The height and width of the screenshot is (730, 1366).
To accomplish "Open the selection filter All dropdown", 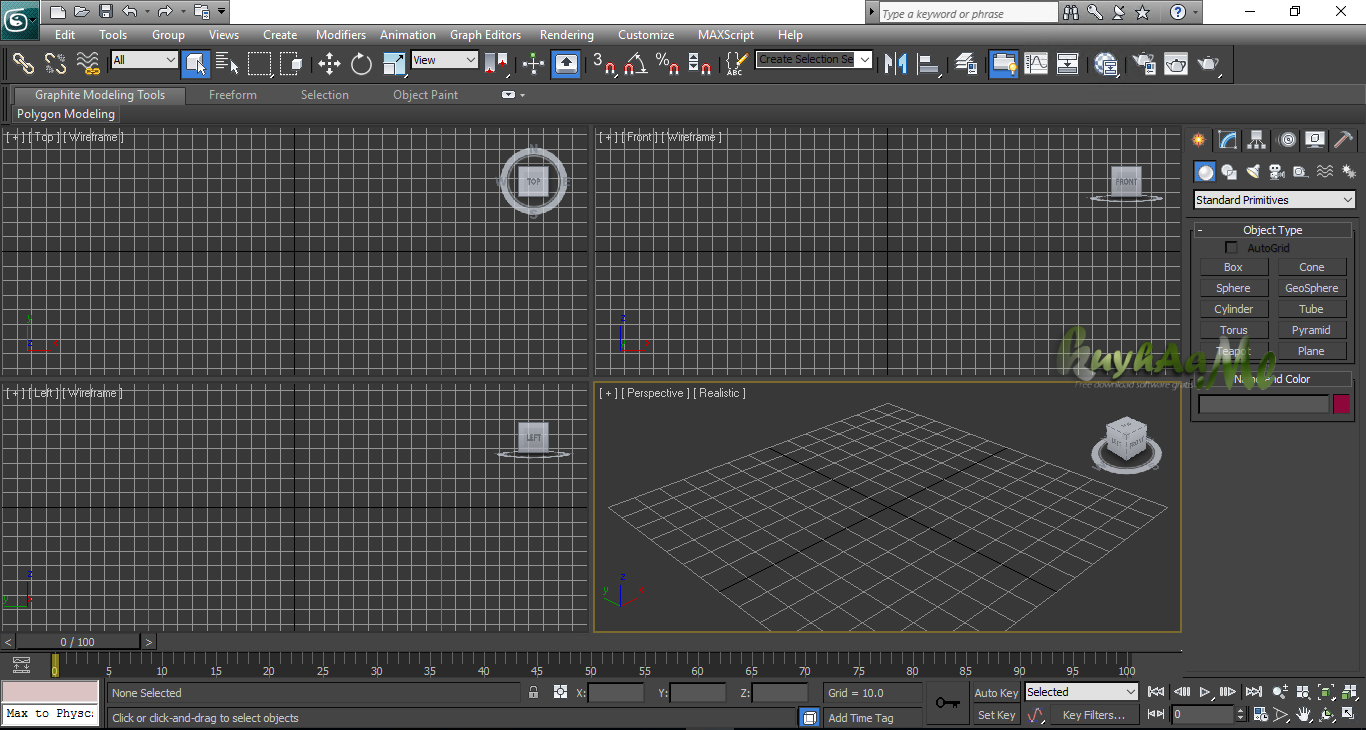I will pos(144,60).
